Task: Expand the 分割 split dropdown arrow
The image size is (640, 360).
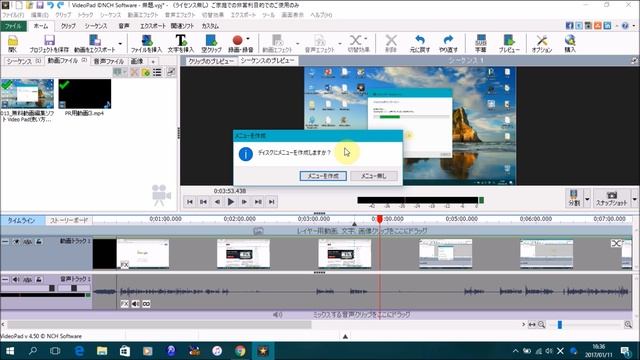Action: [587, 199]
